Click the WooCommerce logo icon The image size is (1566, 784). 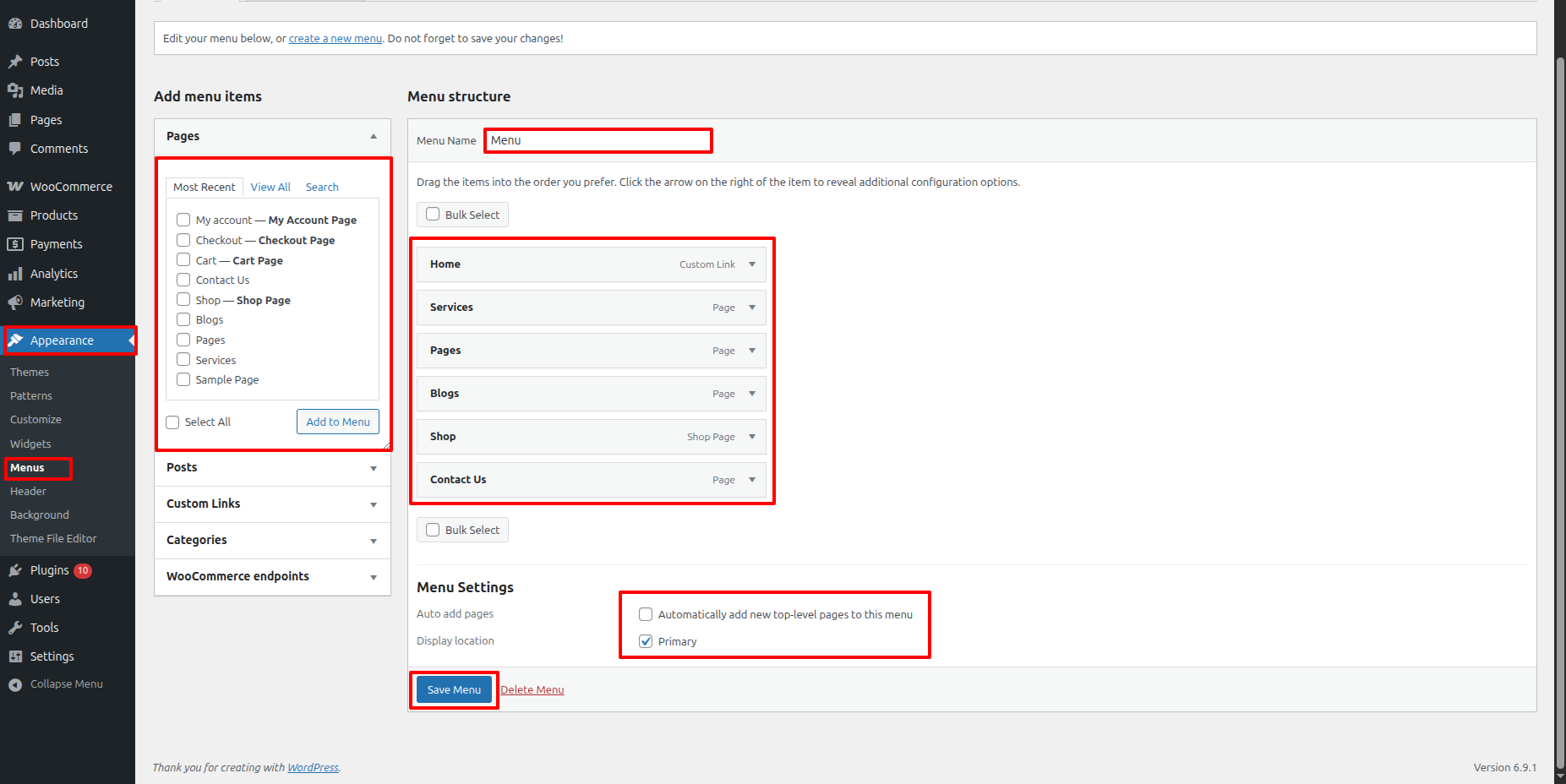15,187
